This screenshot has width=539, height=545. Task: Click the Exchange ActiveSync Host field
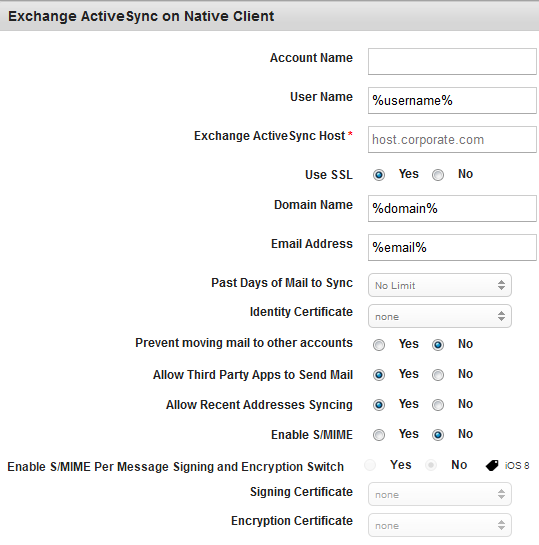coord(452,139)
